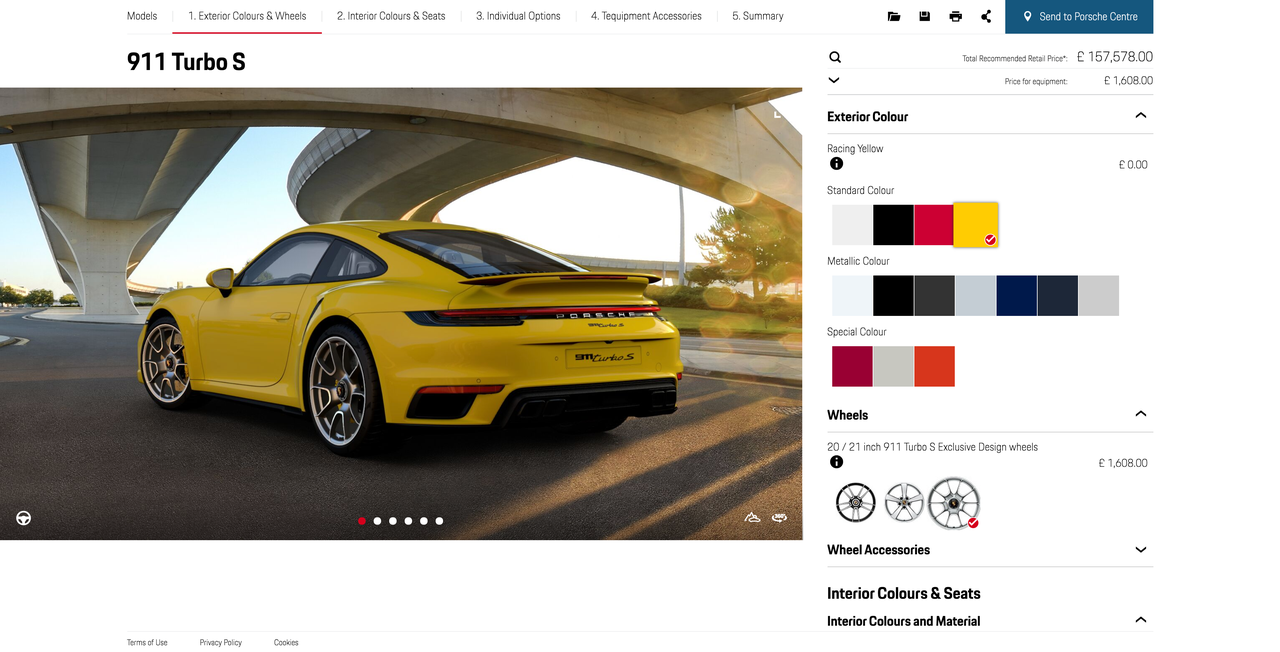This screenshot has height=652, width=1280.
Task: Share the configuration via share icon
Action: point(987,15)
